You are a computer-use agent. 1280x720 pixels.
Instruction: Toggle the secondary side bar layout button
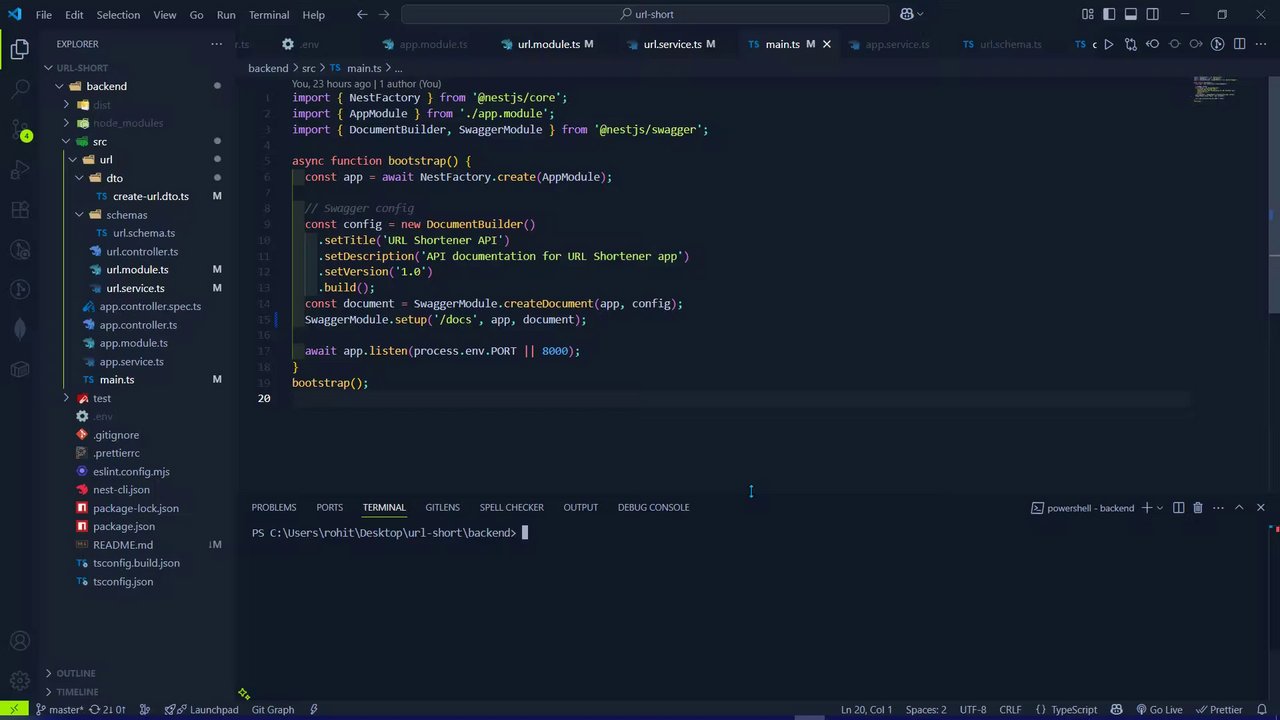click(x=1153, y=14)
